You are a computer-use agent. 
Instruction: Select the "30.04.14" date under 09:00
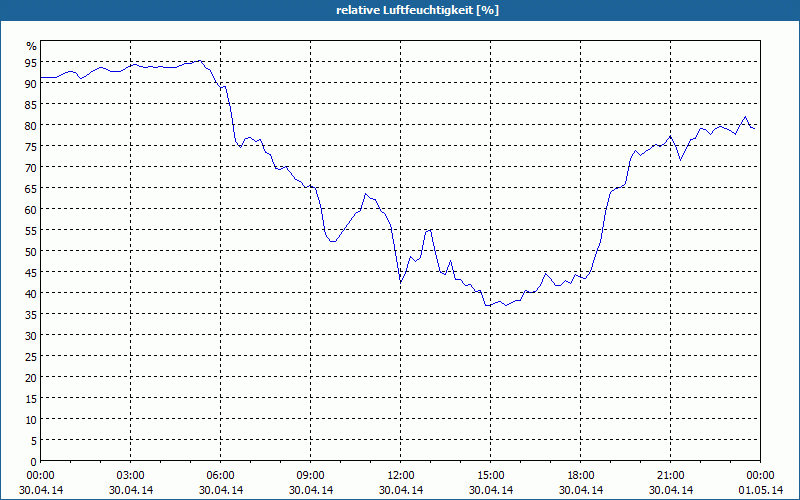pos(310,490)
